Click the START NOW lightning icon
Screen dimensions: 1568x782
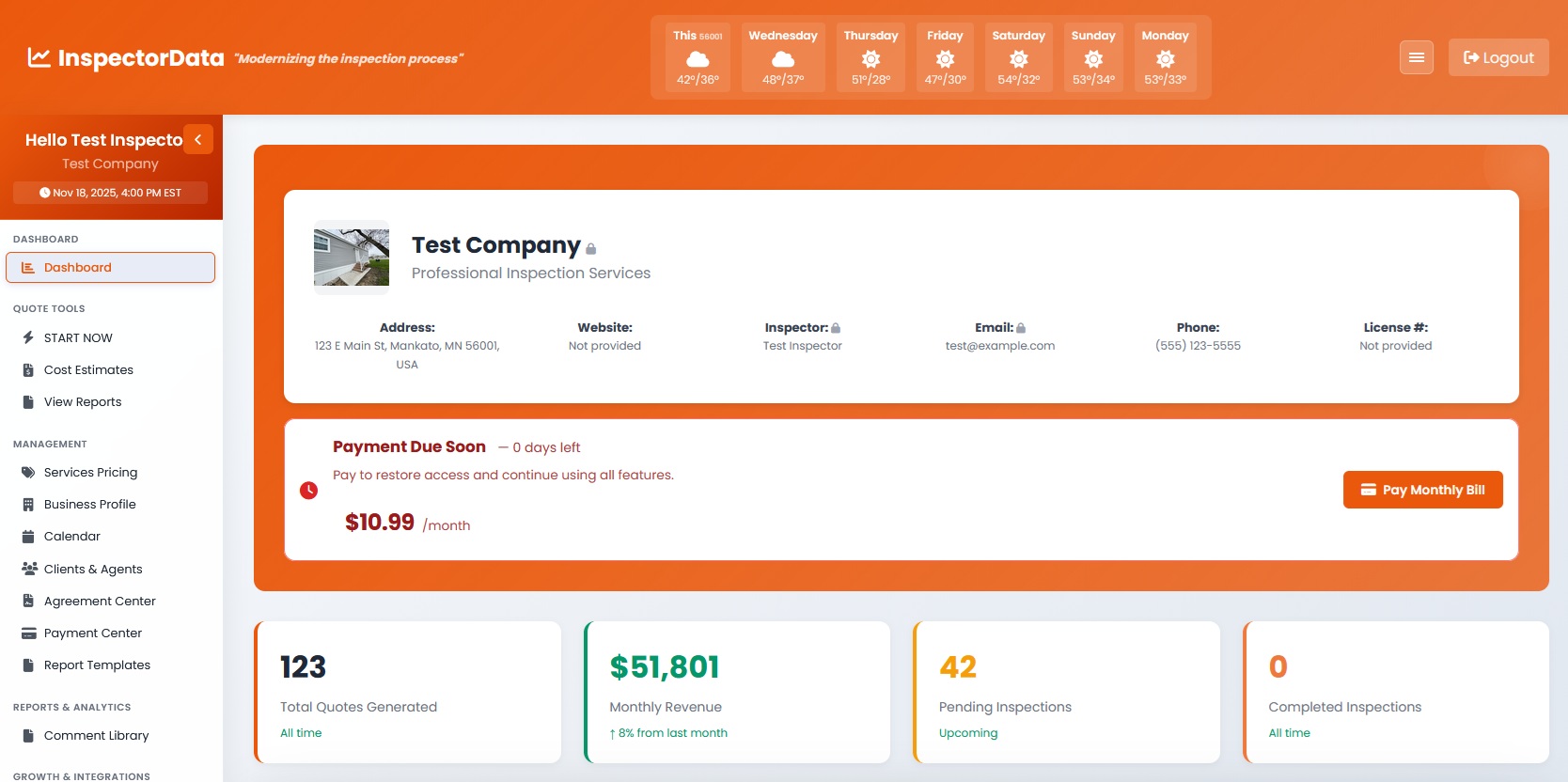coord(28,337)
